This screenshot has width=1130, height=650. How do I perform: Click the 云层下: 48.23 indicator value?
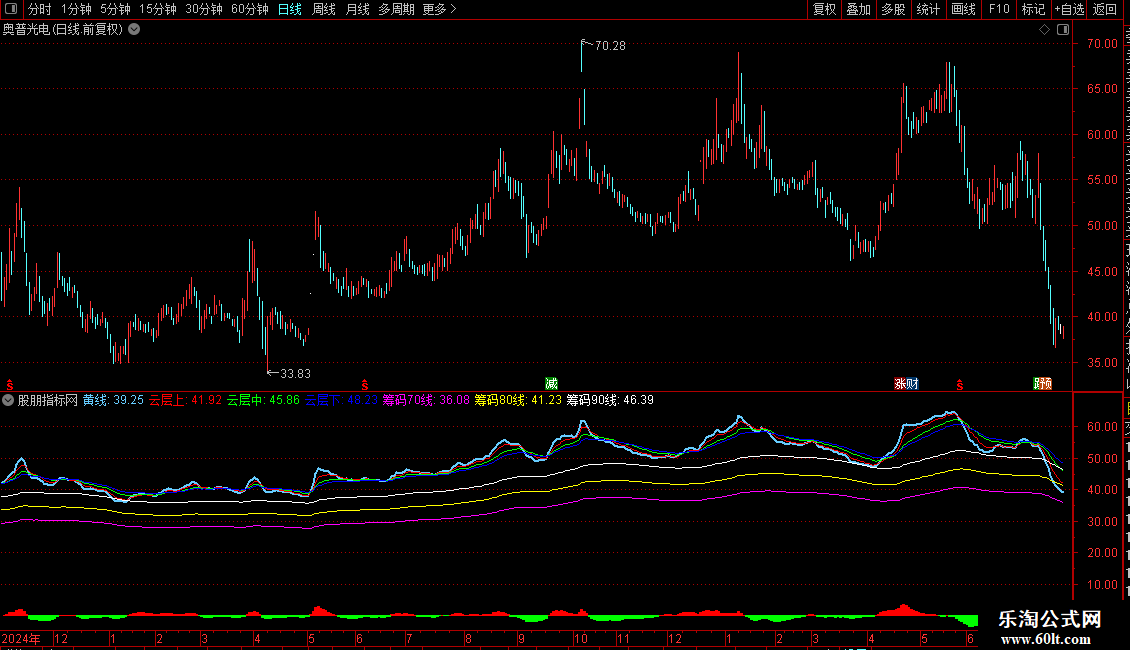pos(341,400)
